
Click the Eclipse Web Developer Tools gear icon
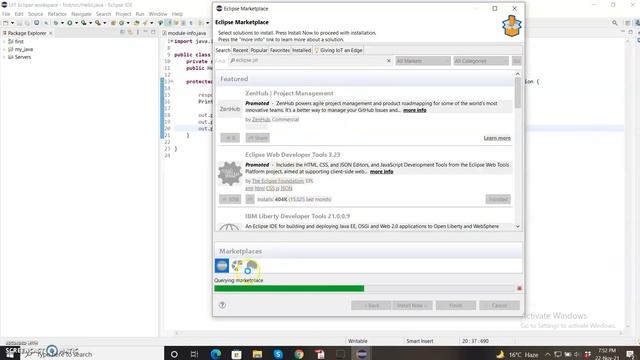click(x=230, y=173)
